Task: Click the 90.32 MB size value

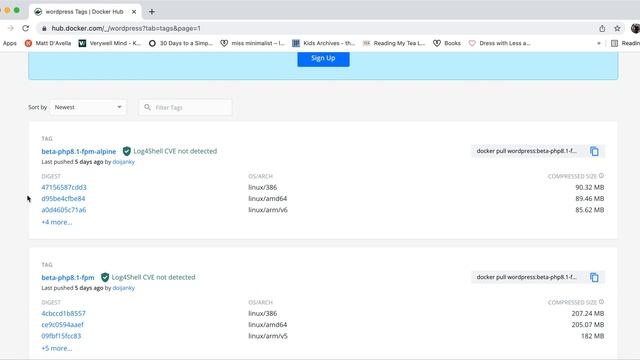Action: click(x=590, y=187)
